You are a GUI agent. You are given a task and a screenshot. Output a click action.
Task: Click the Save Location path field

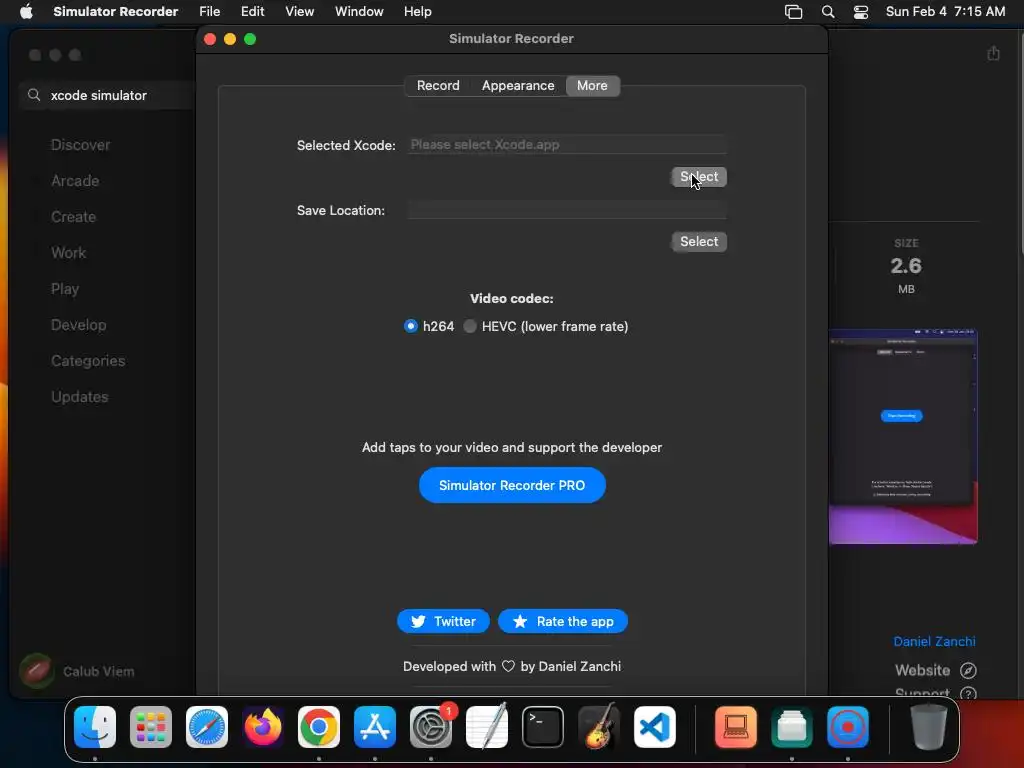click(x=567, y=210)
